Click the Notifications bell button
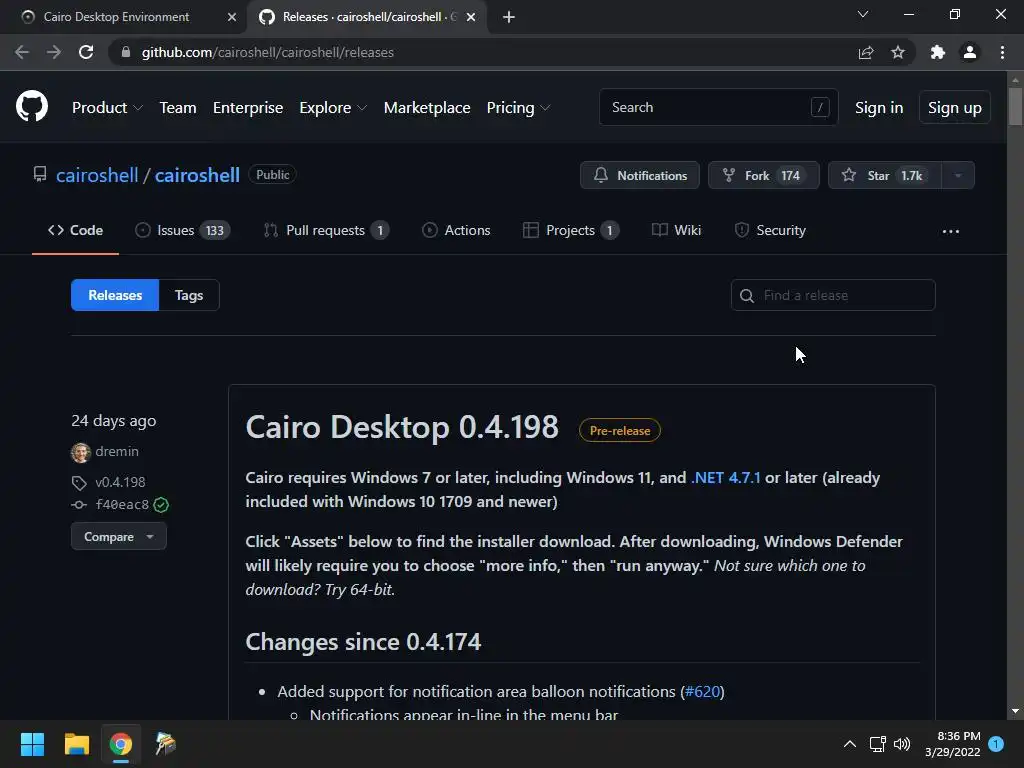 (x=639, y=175)
